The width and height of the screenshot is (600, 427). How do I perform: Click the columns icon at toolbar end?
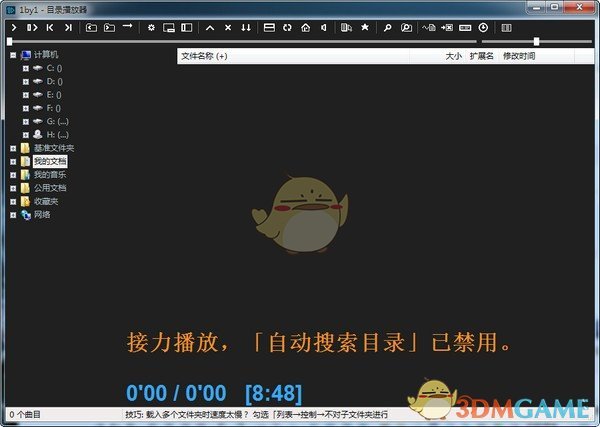click(506, 28)
